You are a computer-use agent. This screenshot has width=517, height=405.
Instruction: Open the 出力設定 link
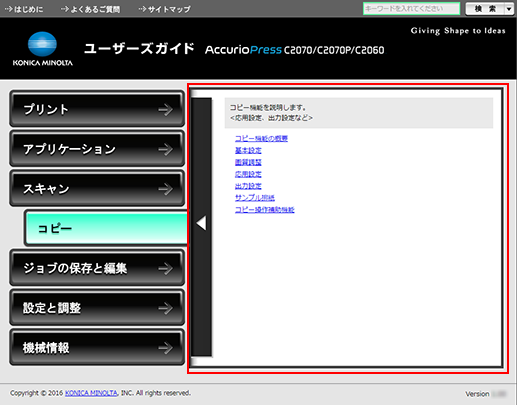point(248,186)
